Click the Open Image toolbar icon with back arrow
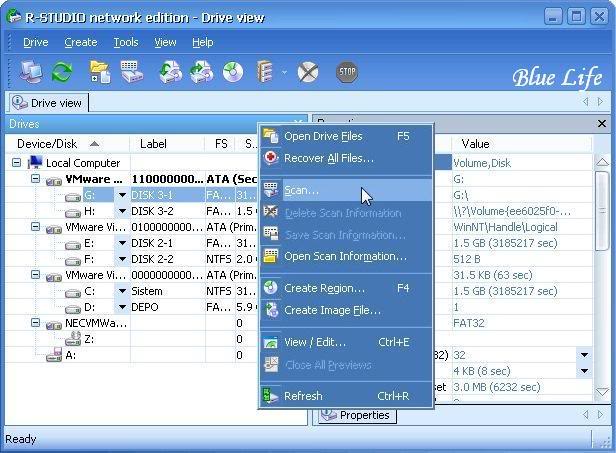The width and height of the screenshot is (616, 453). point(170,72)
